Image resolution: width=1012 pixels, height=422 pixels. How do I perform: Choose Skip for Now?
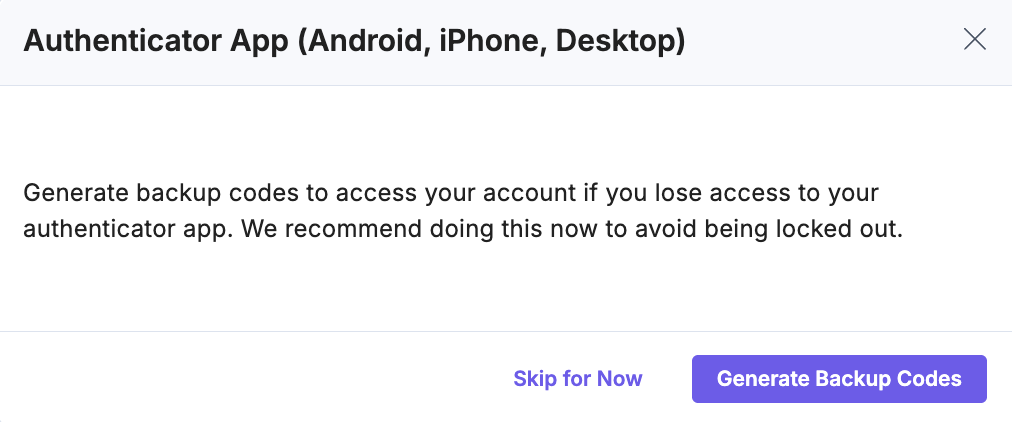578,379
